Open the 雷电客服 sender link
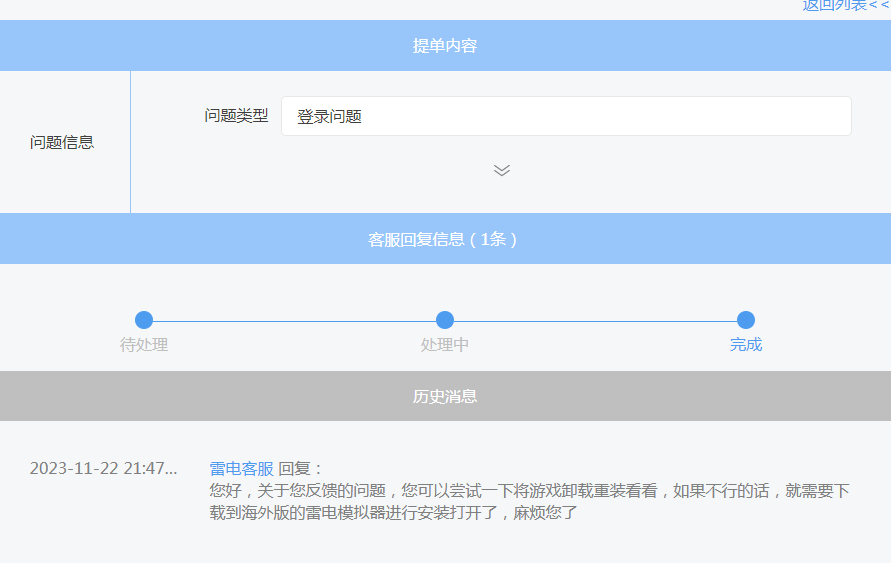The height and width of the screenshot is (563, 891). (241, 468)
